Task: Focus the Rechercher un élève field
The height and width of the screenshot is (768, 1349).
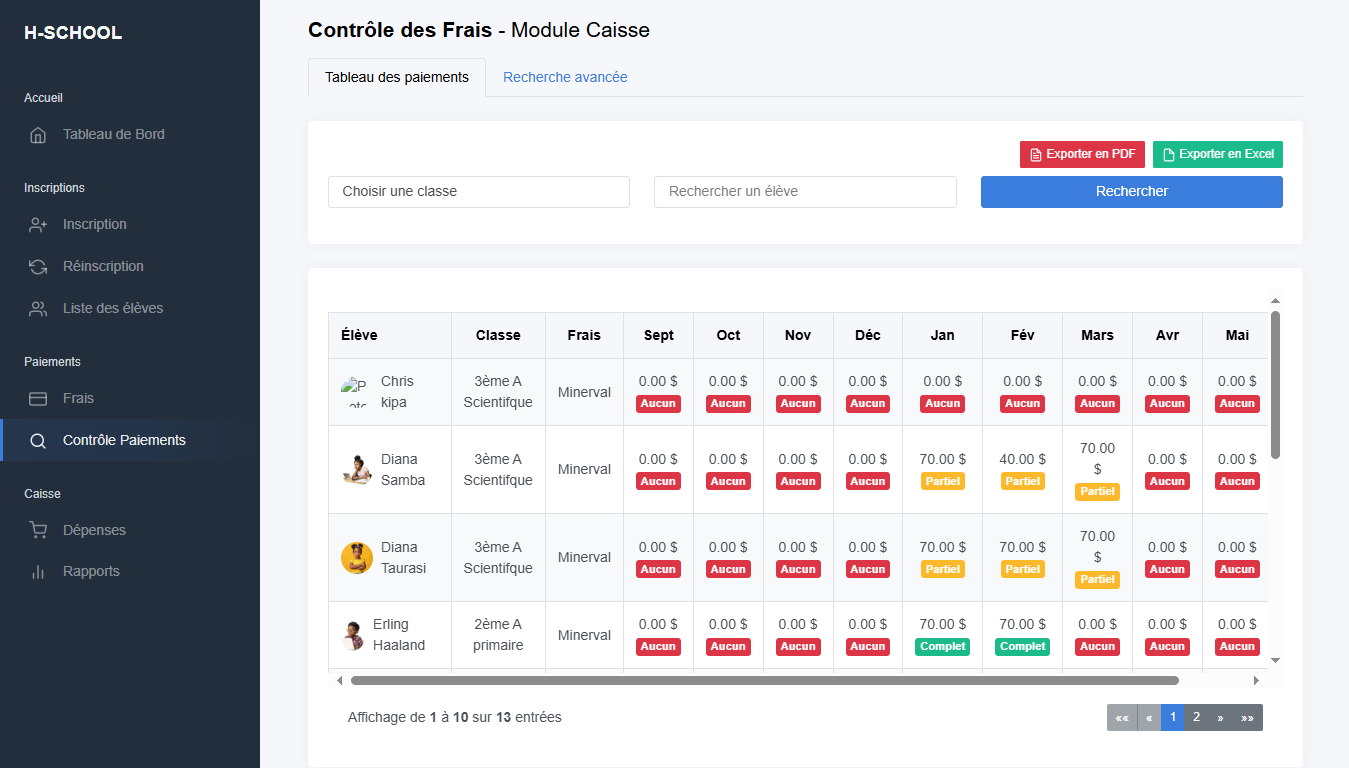Action: (805, 192)
